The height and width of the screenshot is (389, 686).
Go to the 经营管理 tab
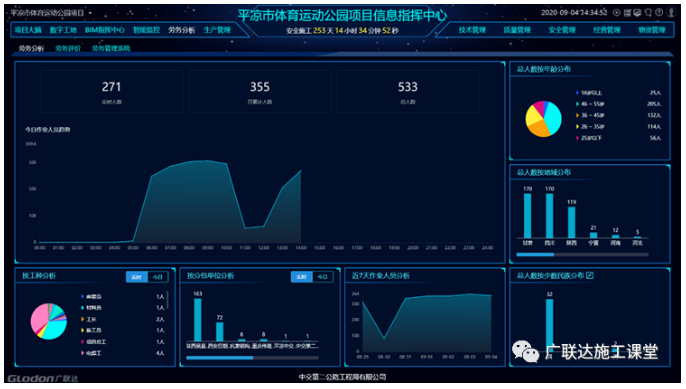607,30
